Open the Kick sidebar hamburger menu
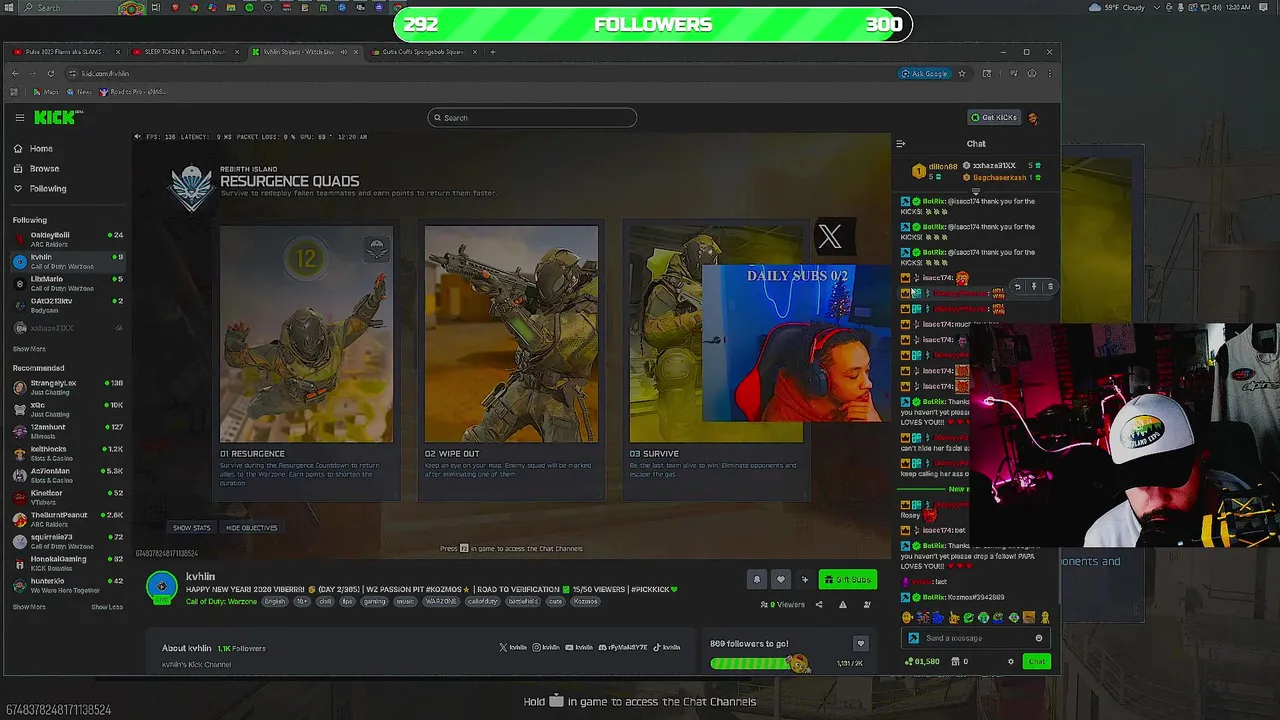 19,117
